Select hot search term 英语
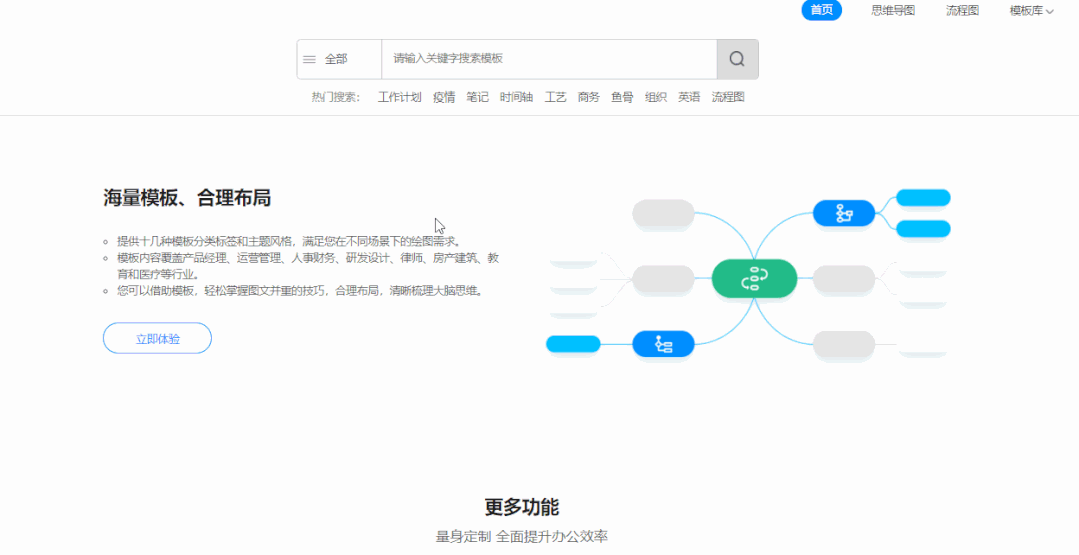Image resolution: width=1079 pixels, height=555 pixels. pyautogui.click(x=689, y=97)
